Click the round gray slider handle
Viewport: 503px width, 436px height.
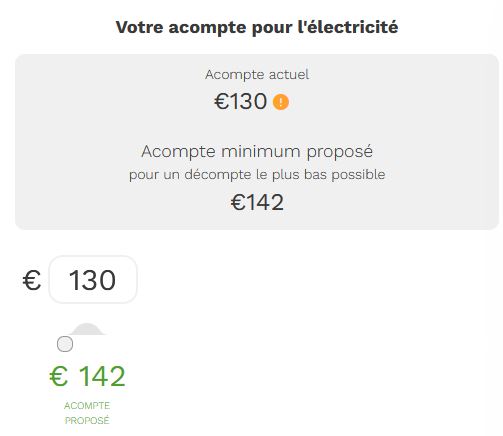point(65,344)
